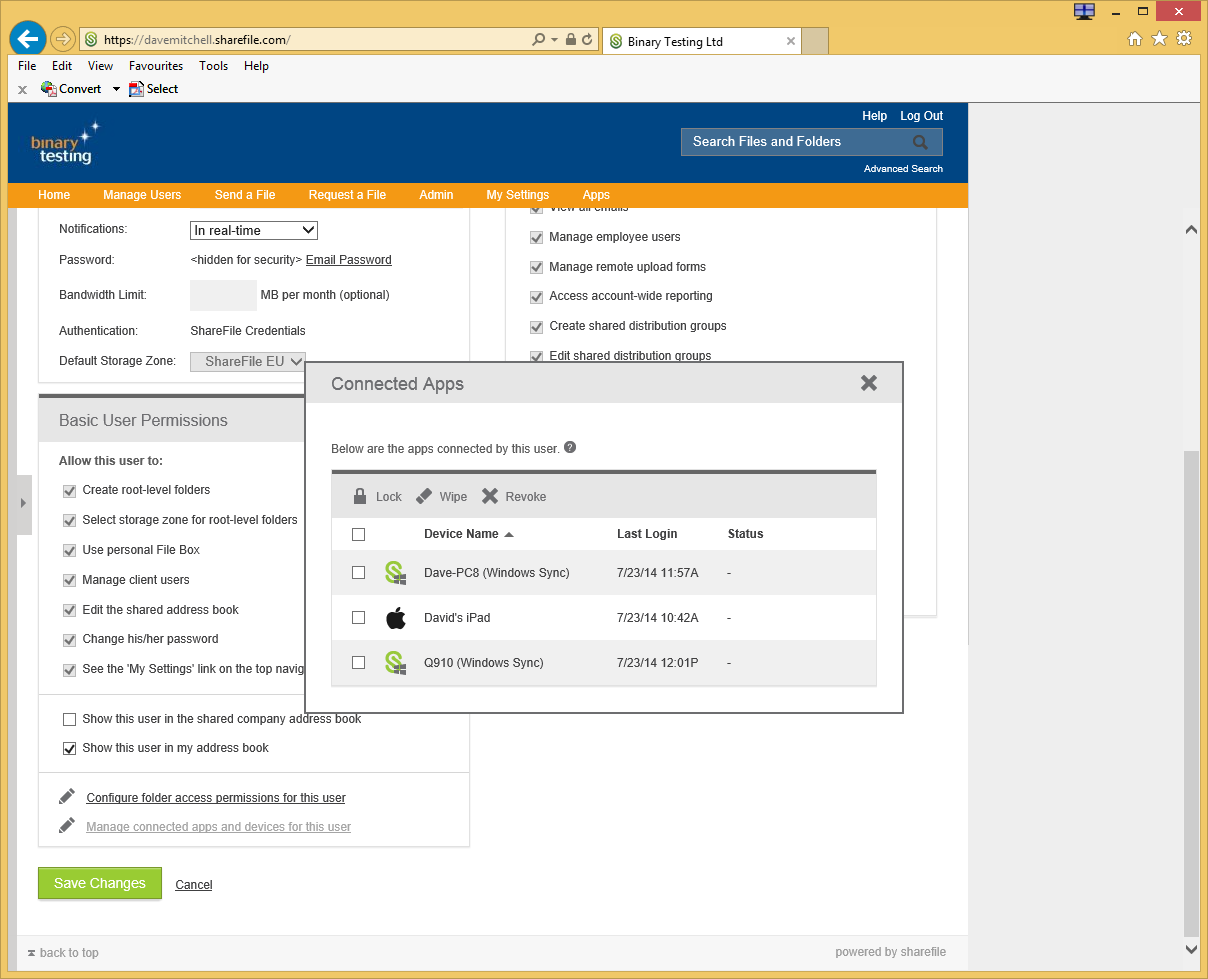The height and width of the screenshot is (979, 1208).
Task: Toggle Create root-level folders checkbox
Action: tap(70, 491)
